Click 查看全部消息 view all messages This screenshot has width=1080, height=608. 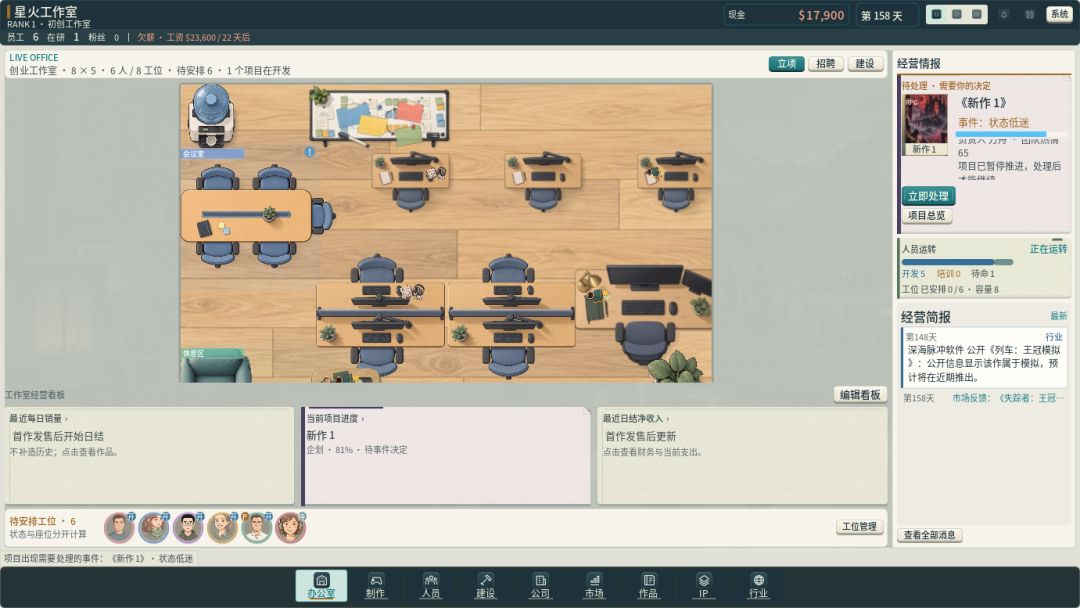tap(929, 535)
